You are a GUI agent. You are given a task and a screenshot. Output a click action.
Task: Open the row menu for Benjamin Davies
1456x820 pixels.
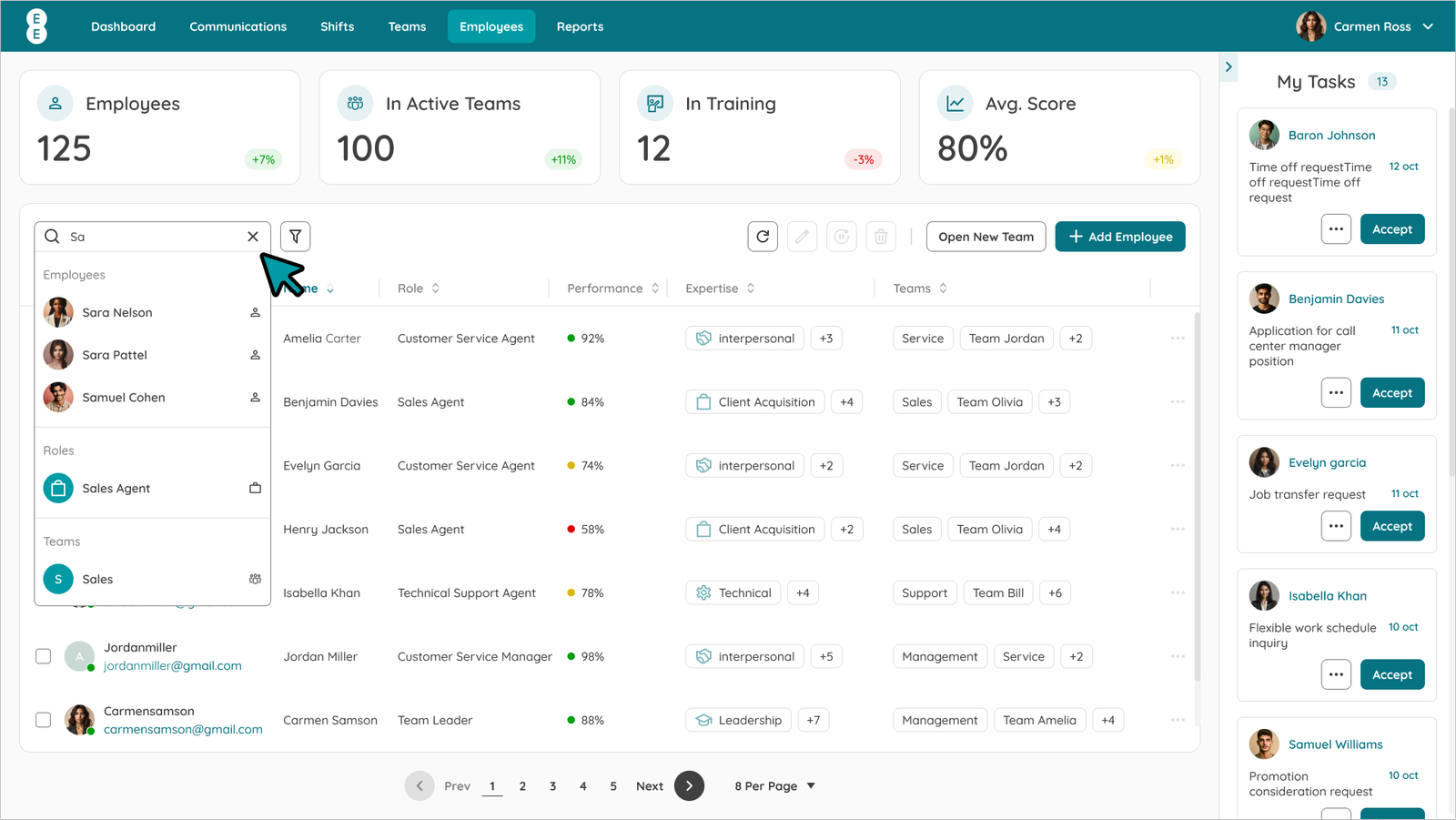[1178, 402]
